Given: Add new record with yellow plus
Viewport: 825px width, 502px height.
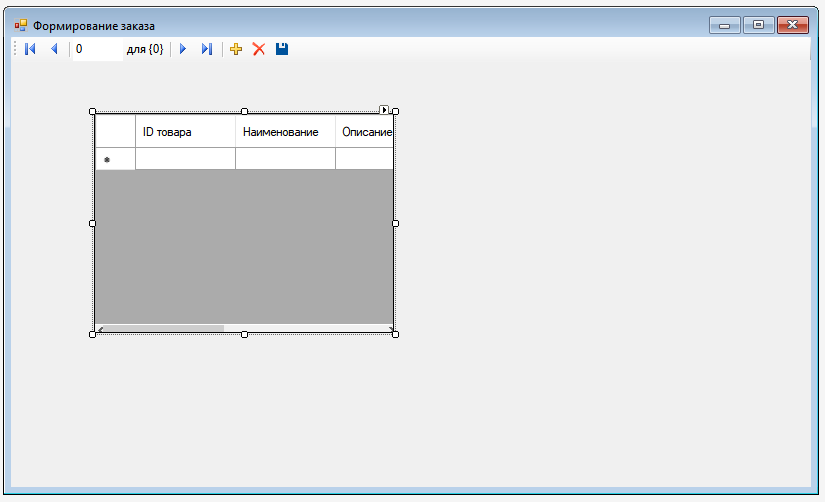Looking at the screenshot, I should click(x=236, y=49).
